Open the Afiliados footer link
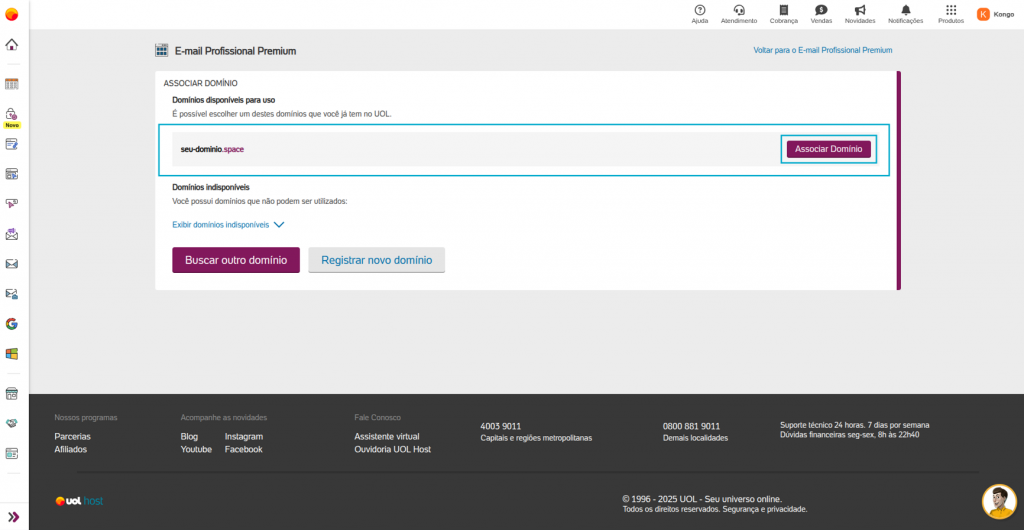1024x530 pixels. tap(71, 450)
